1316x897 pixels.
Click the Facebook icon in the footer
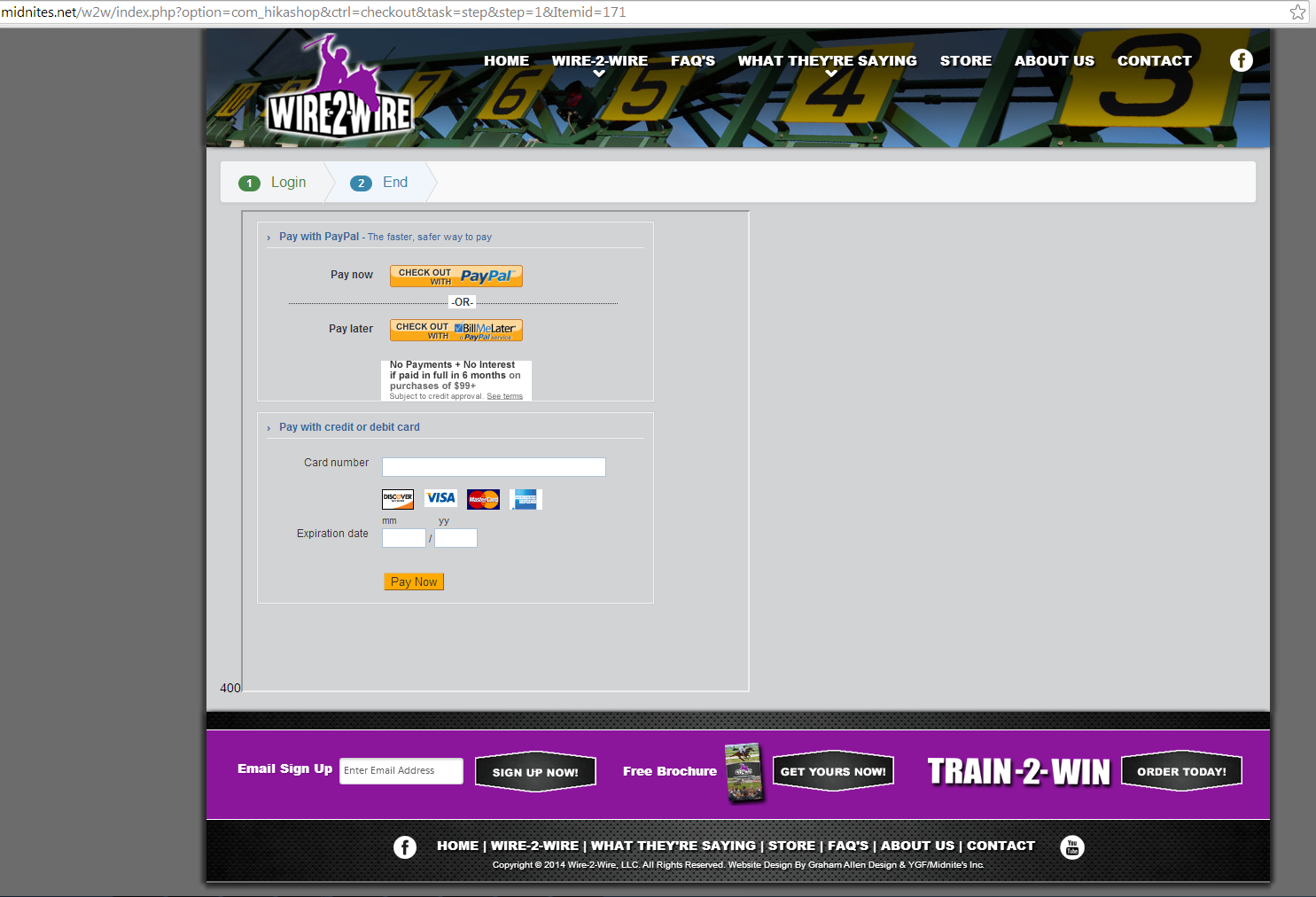[405, 847]
